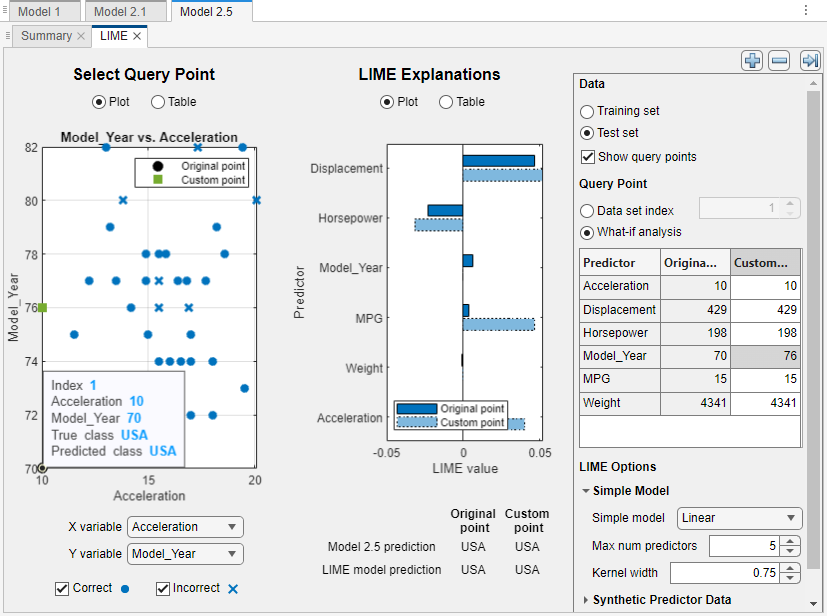Open the Model 1 tab

[40, 12]
